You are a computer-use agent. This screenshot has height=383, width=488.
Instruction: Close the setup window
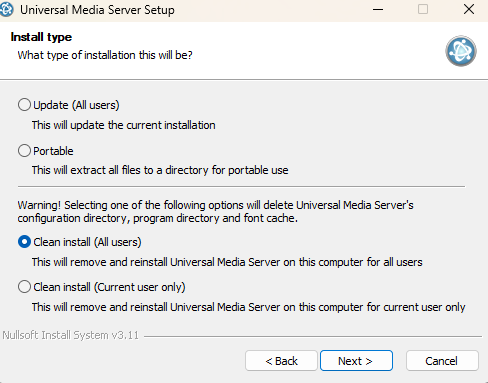[x=469, y=9]
